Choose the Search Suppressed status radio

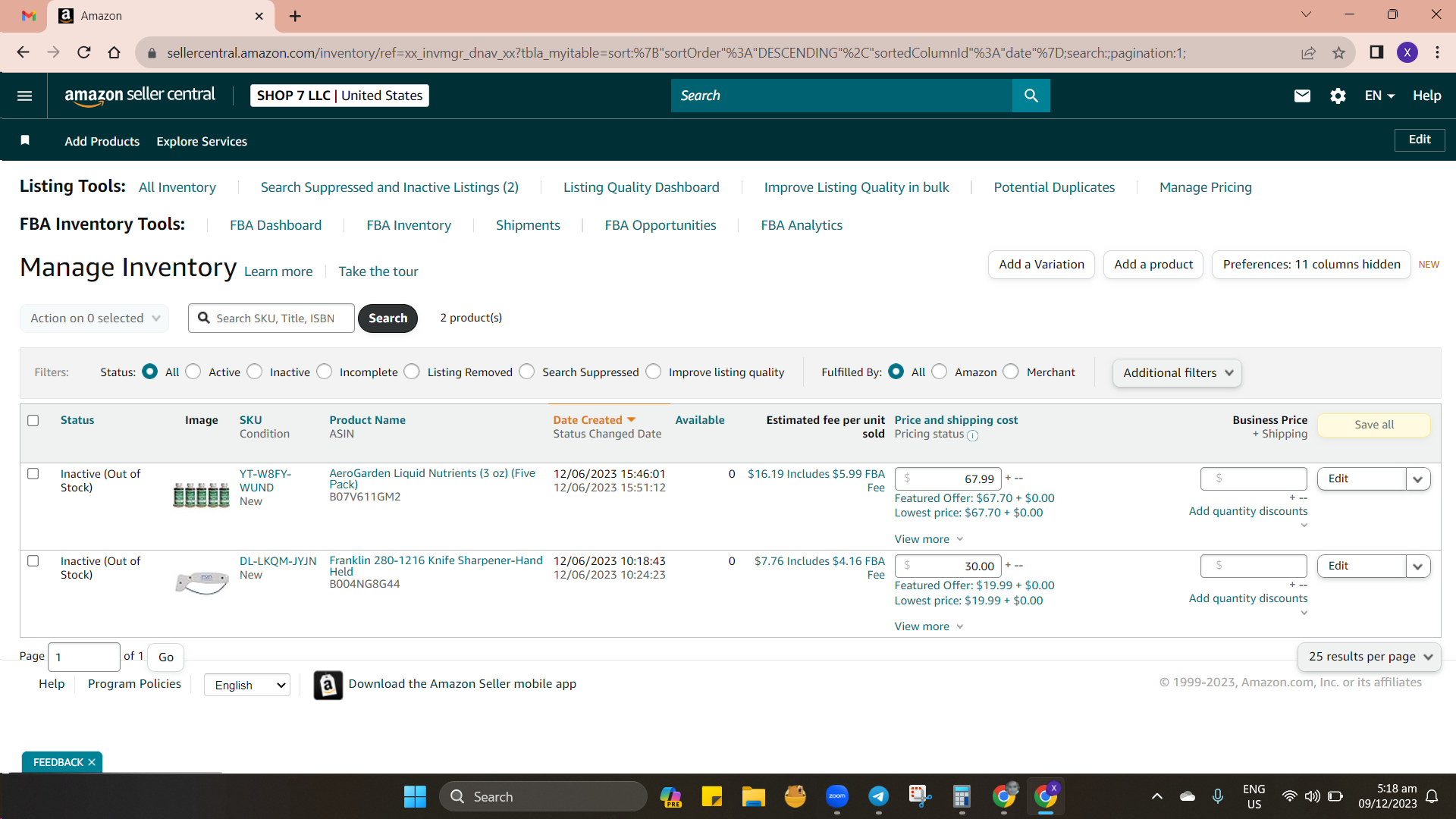point(527,372)
